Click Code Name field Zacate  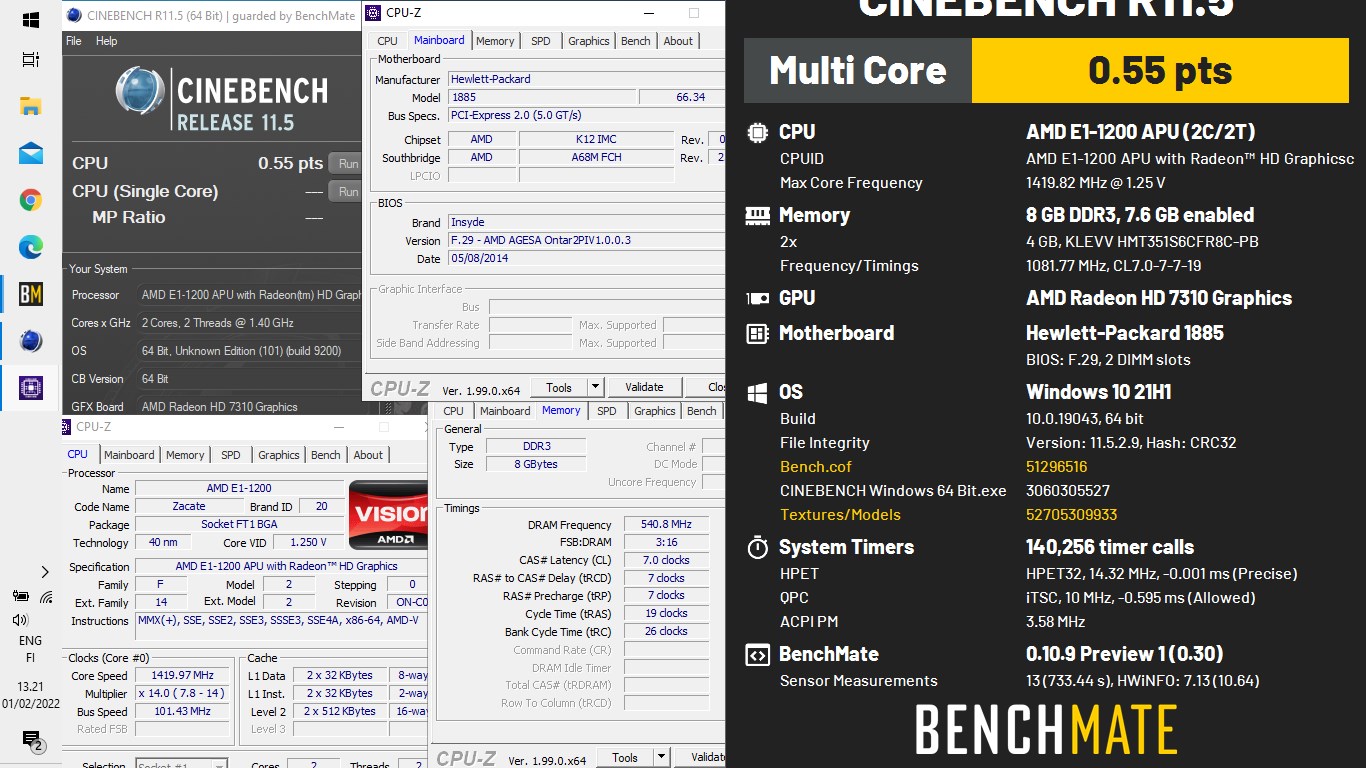coord(188,506)
